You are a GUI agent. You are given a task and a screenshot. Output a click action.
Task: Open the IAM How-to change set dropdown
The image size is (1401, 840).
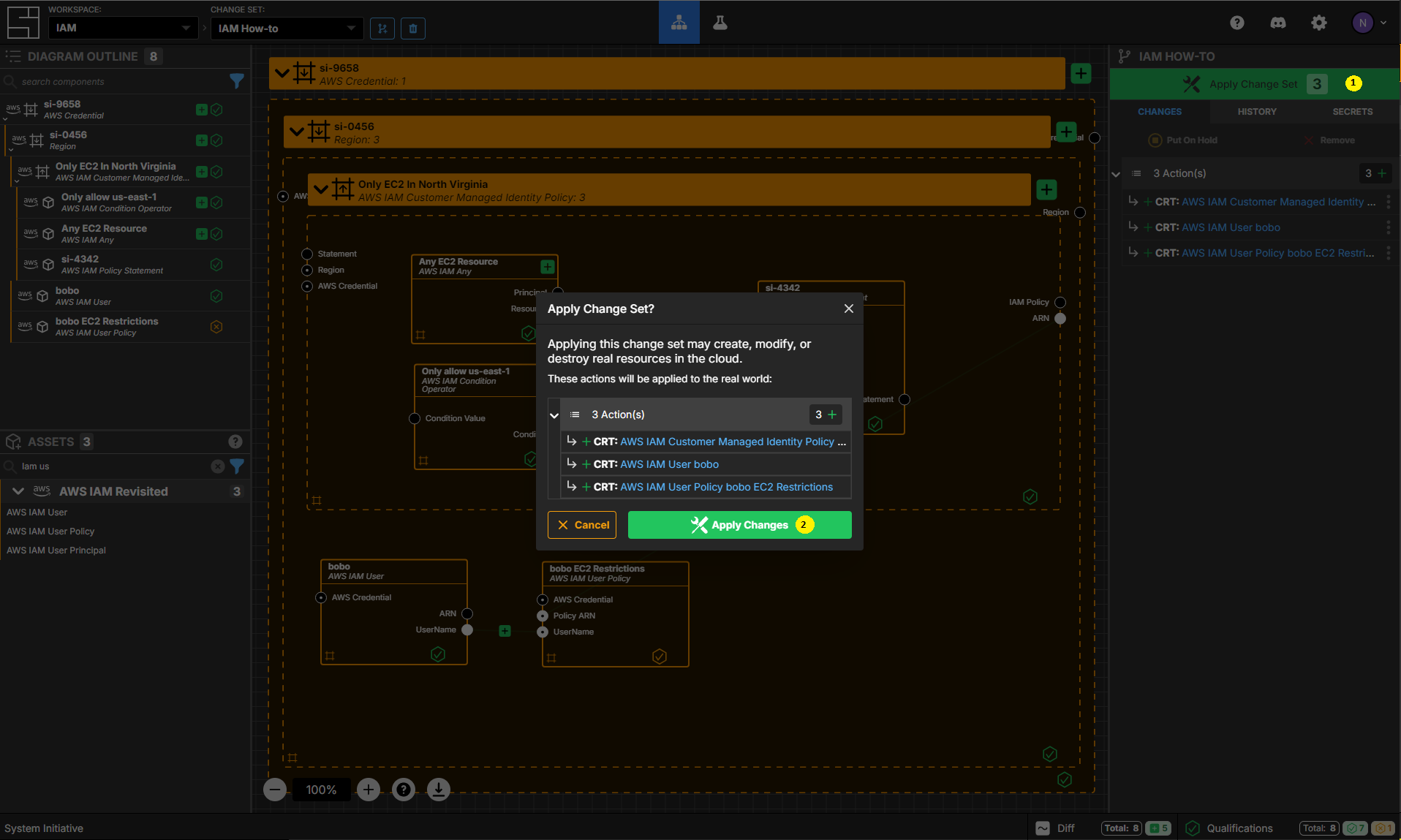(287, 28)
